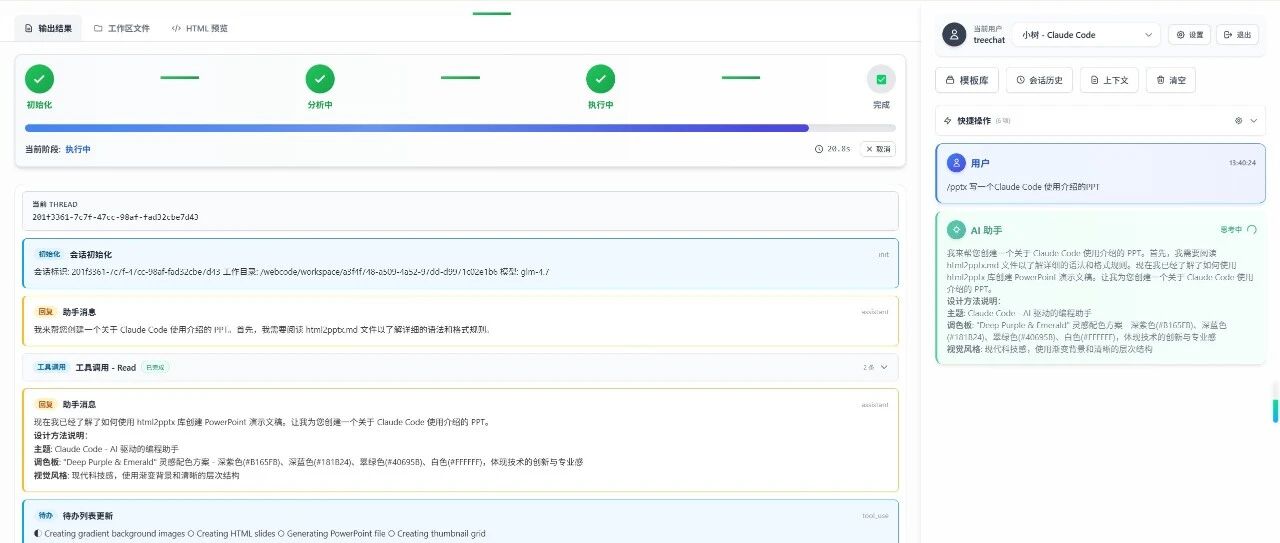This screenshot has height=543, width=1280.
Task: Click the lightning icon of 快捷操作
Action: coord(948,120)
